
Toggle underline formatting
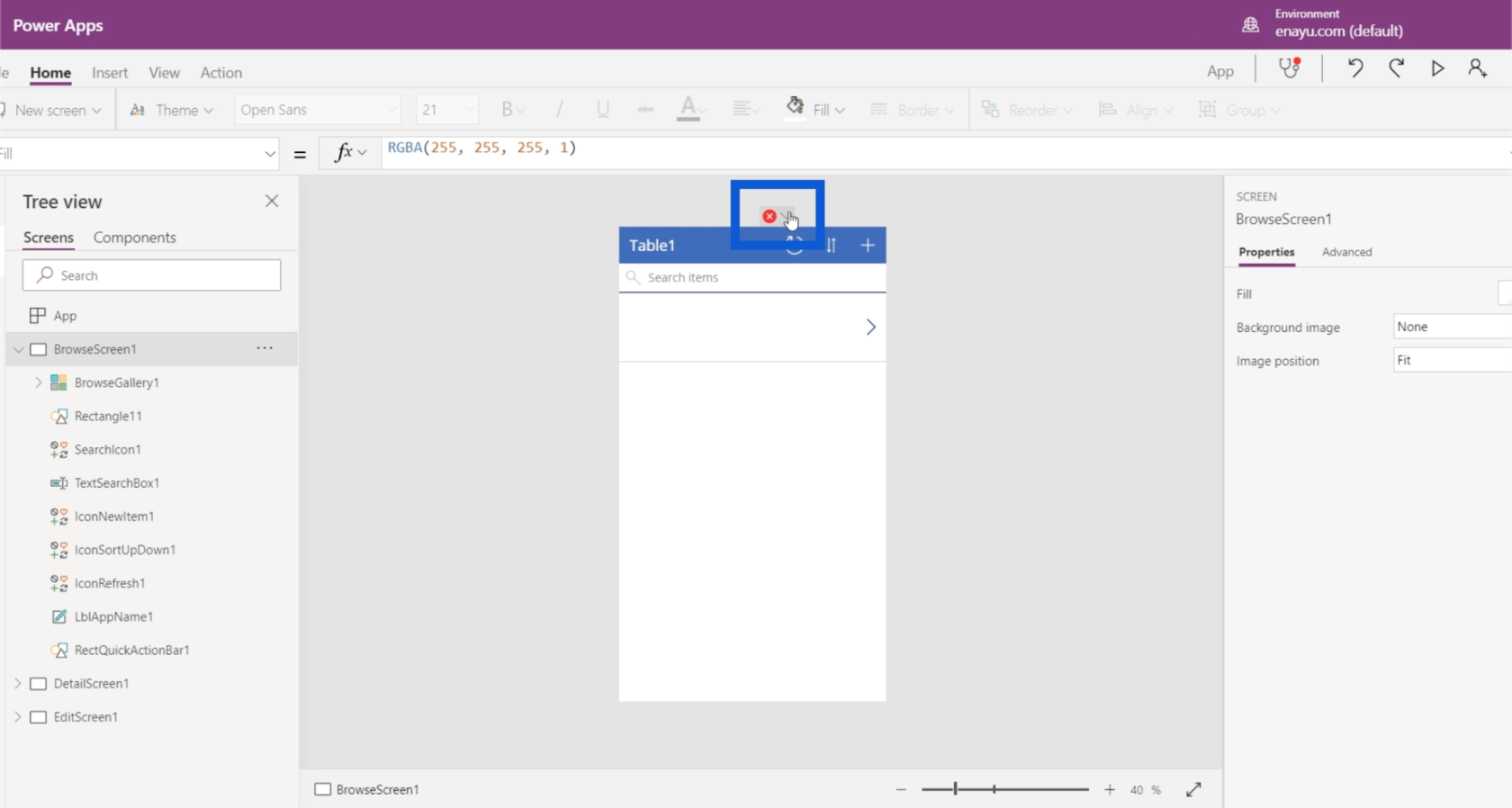click(603, 110)
